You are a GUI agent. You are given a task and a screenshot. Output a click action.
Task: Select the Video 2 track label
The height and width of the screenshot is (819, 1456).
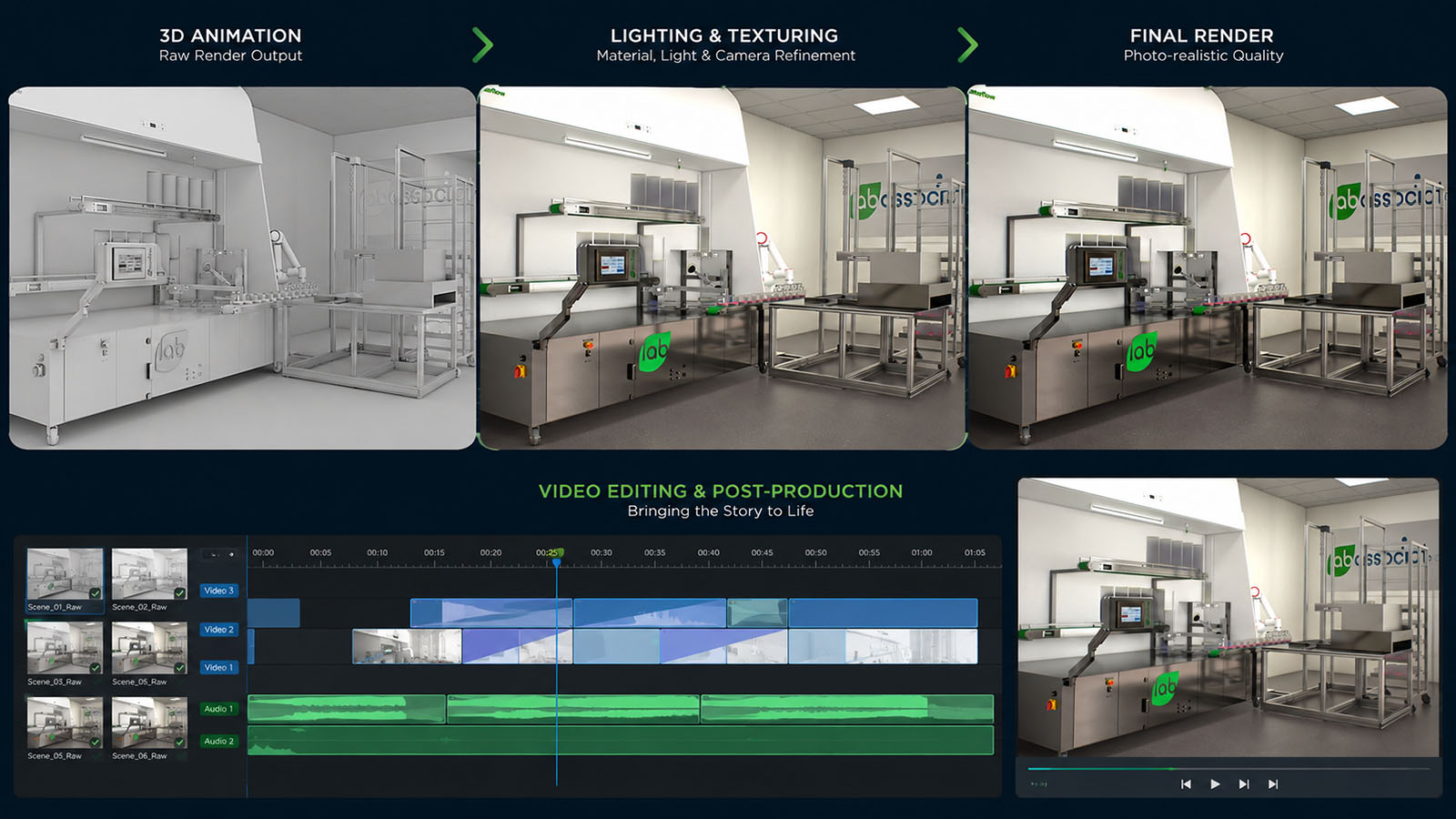[x=219, y=630]
